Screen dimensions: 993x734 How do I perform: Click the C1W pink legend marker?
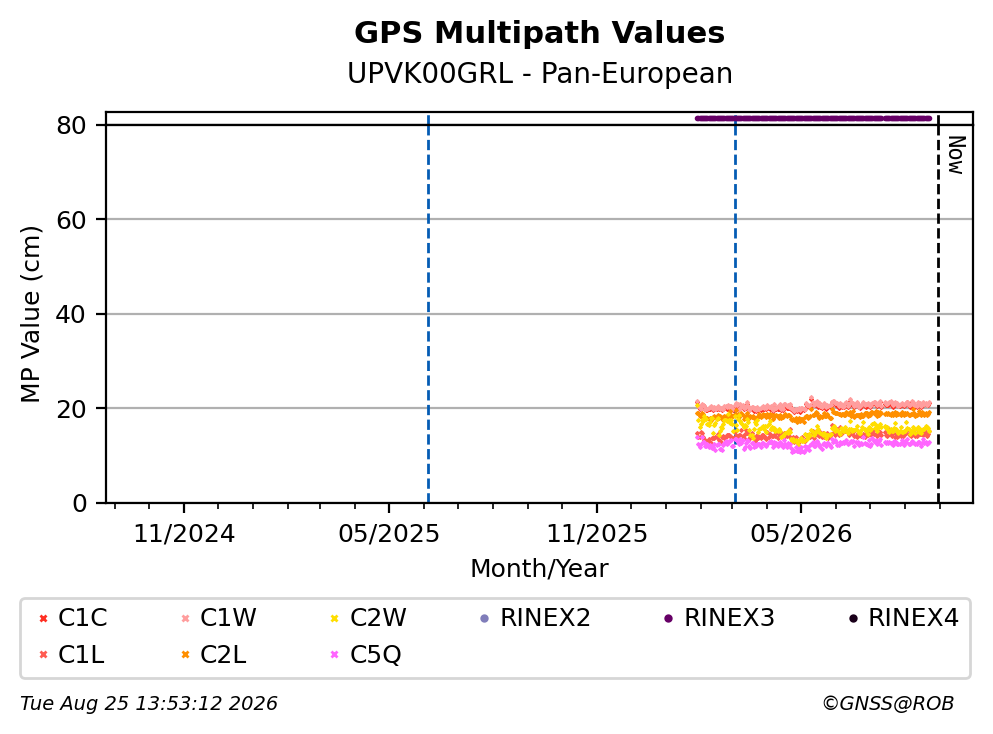click(186, 618)
